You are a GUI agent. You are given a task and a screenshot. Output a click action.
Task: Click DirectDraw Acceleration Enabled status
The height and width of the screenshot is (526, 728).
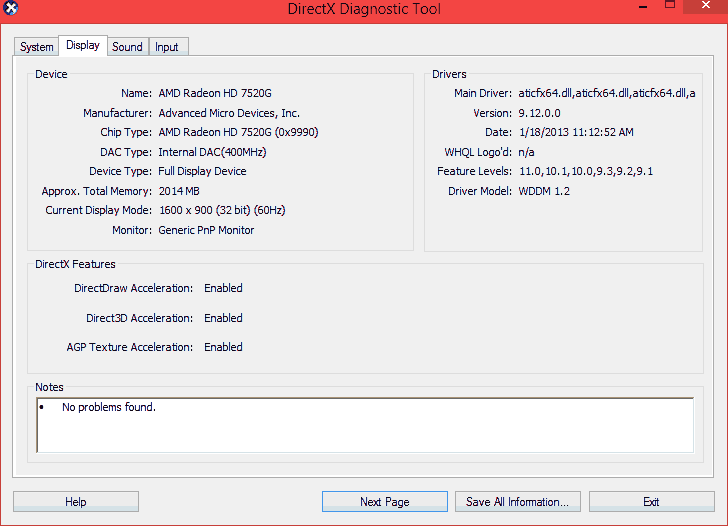pos(223,288)
